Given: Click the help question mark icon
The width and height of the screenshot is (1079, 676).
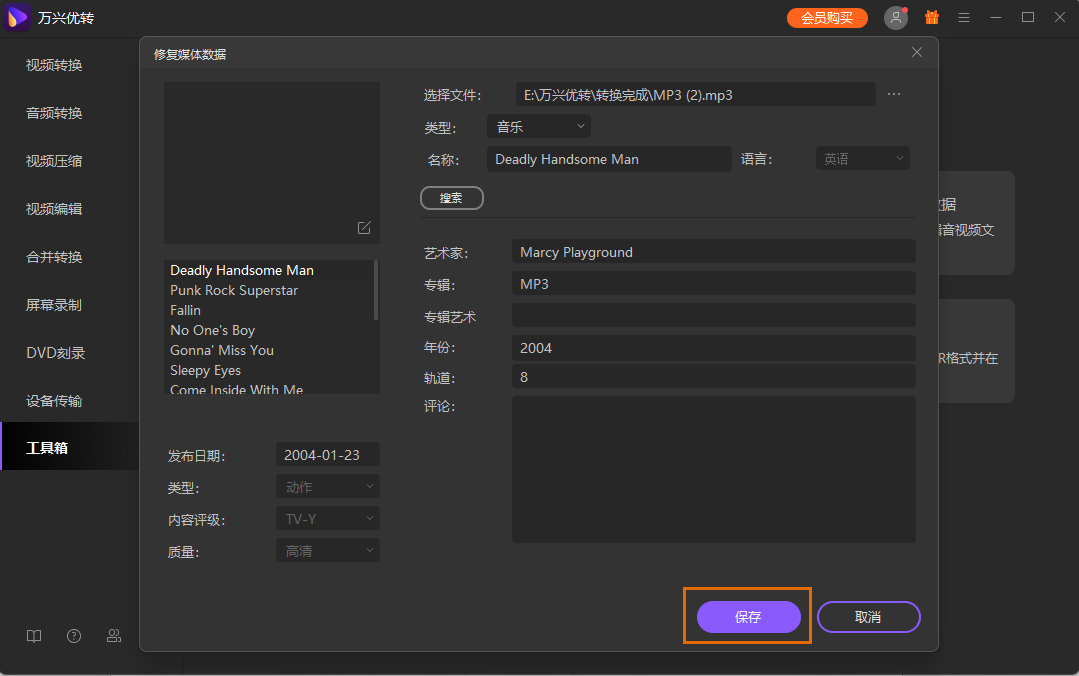Looking at the screenshot, I should point(73,636).
